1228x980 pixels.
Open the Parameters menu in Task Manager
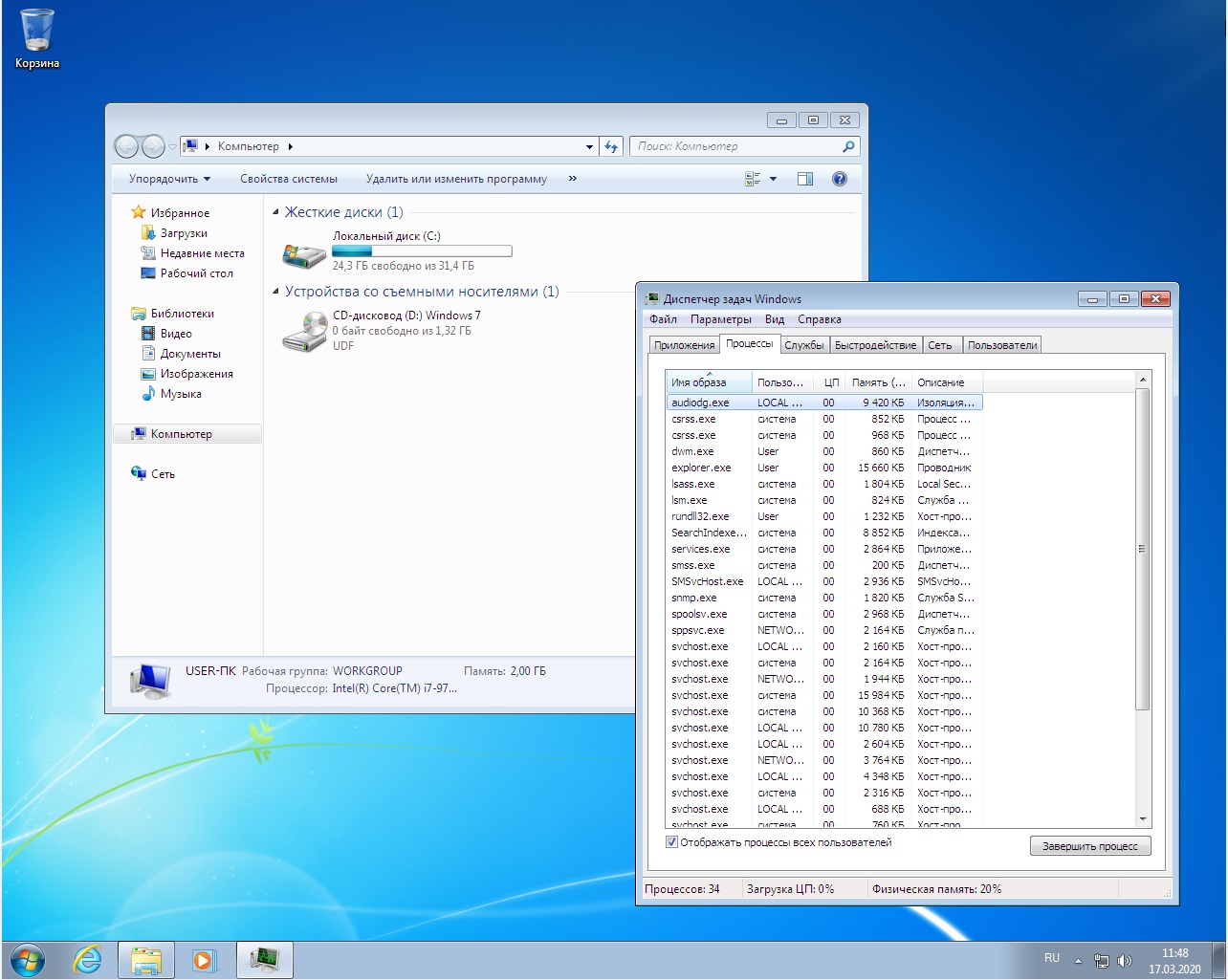pyautogui.click(x=720, y=319)
